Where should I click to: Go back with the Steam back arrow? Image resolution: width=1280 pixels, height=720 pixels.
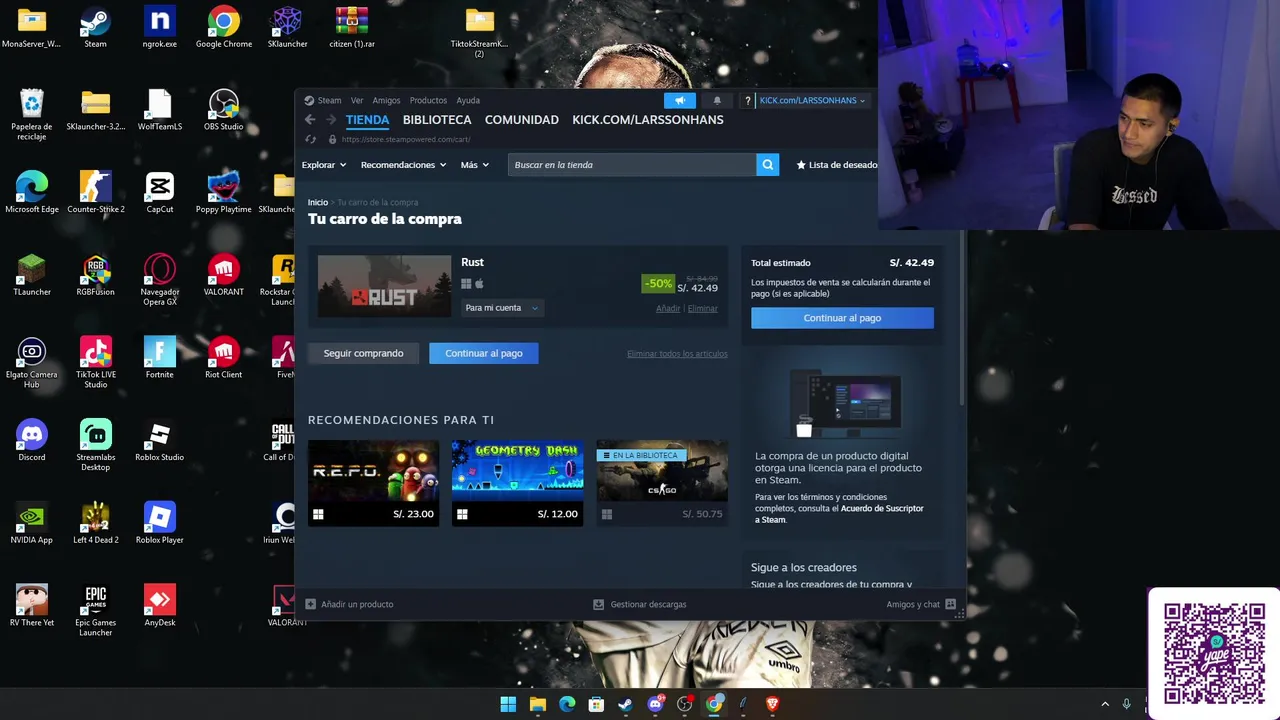(x=310, y=120)
